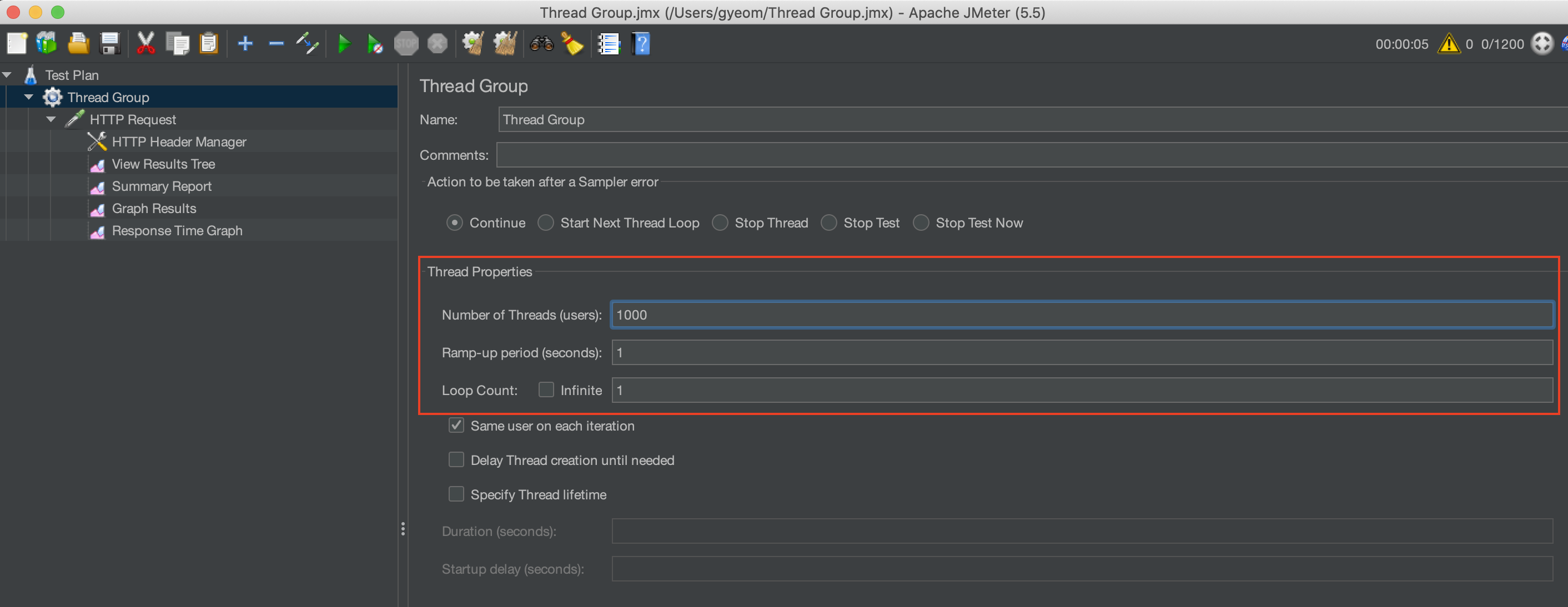Click the yellow warning log icon
The width and height of the screenshot is (1568, 607).
point(1448,44)
